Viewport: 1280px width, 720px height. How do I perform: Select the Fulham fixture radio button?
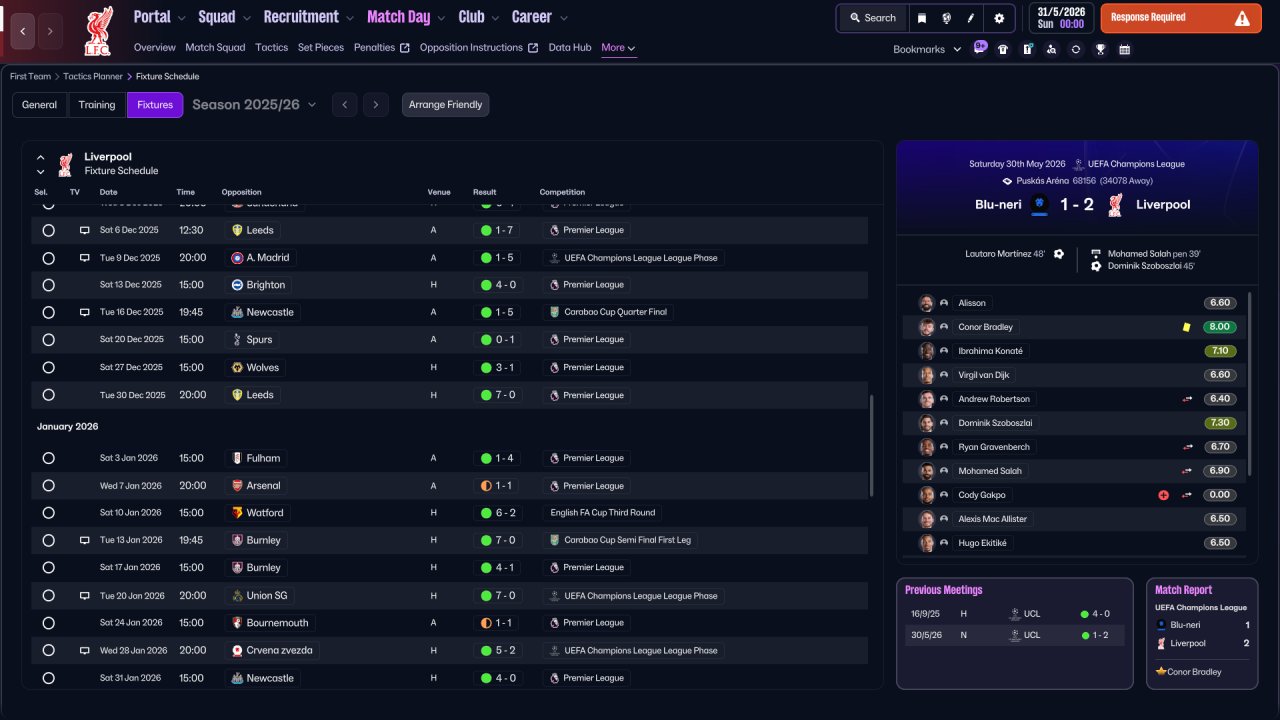(x=48, y=458)
